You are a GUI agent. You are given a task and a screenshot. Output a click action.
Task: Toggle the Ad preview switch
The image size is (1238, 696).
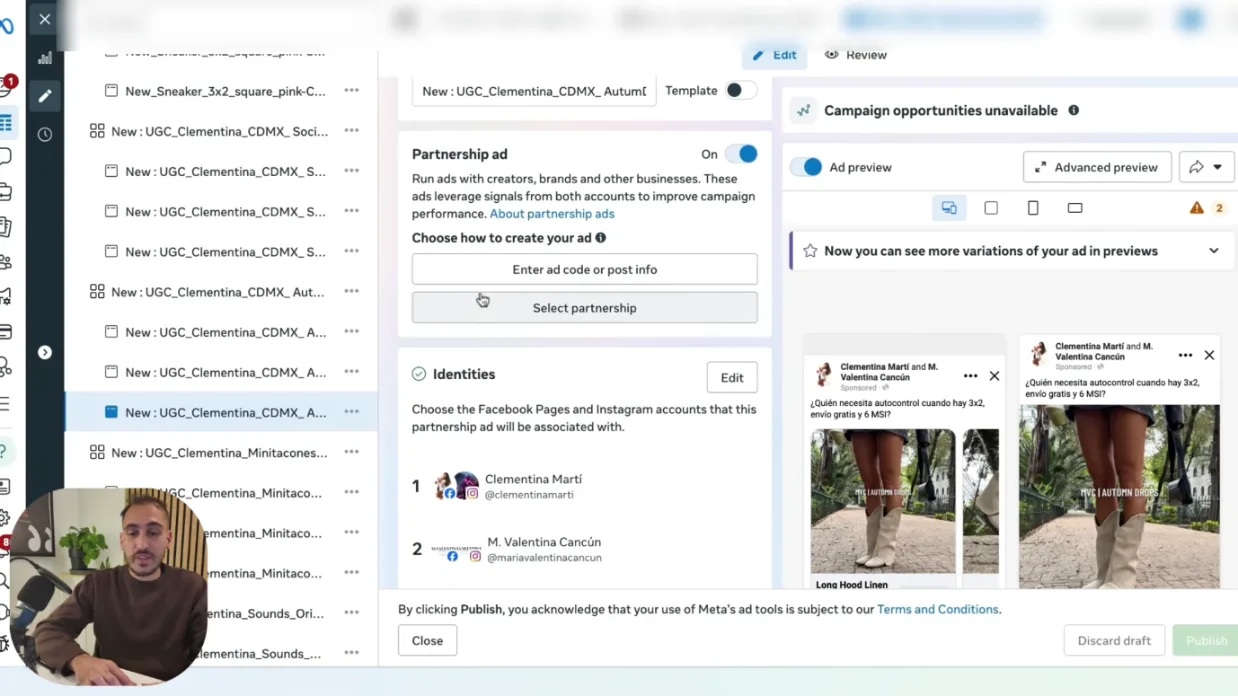coord(806,167)
